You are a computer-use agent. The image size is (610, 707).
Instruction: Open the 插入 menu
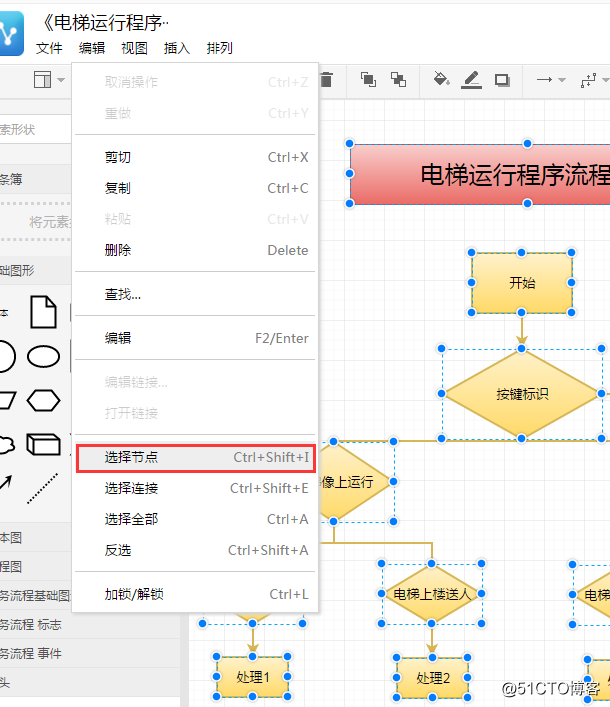pyautogui.click(x=177, y=48)
